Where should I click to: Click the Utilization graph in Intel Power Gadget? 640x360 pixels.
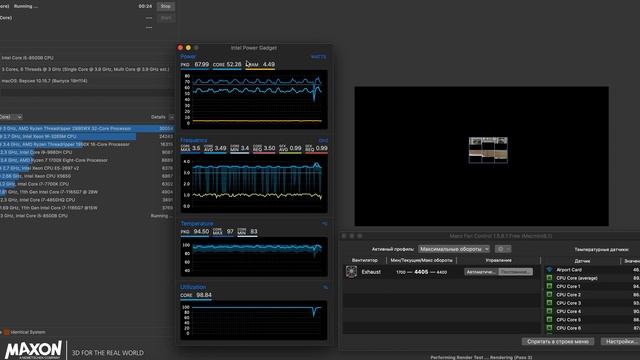(254, 320)
